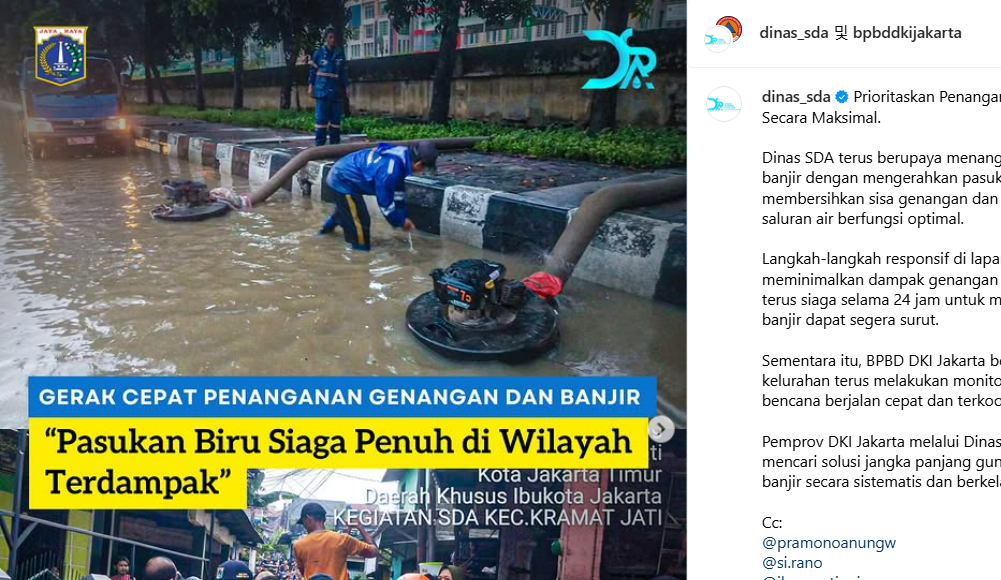Screen dimensions: 1001x580
Task: Click the Jaya Raya emblem on photo
Action: tap(61, 56)
